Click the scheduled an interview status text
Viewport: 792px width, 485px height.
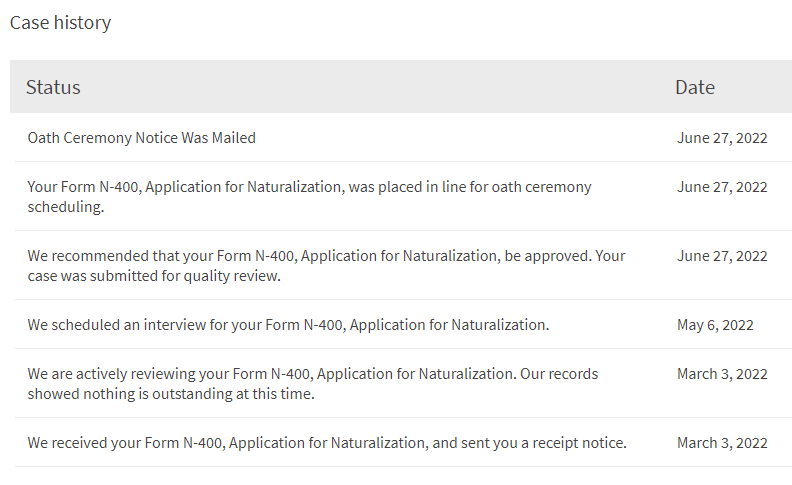tap(288, 324)
